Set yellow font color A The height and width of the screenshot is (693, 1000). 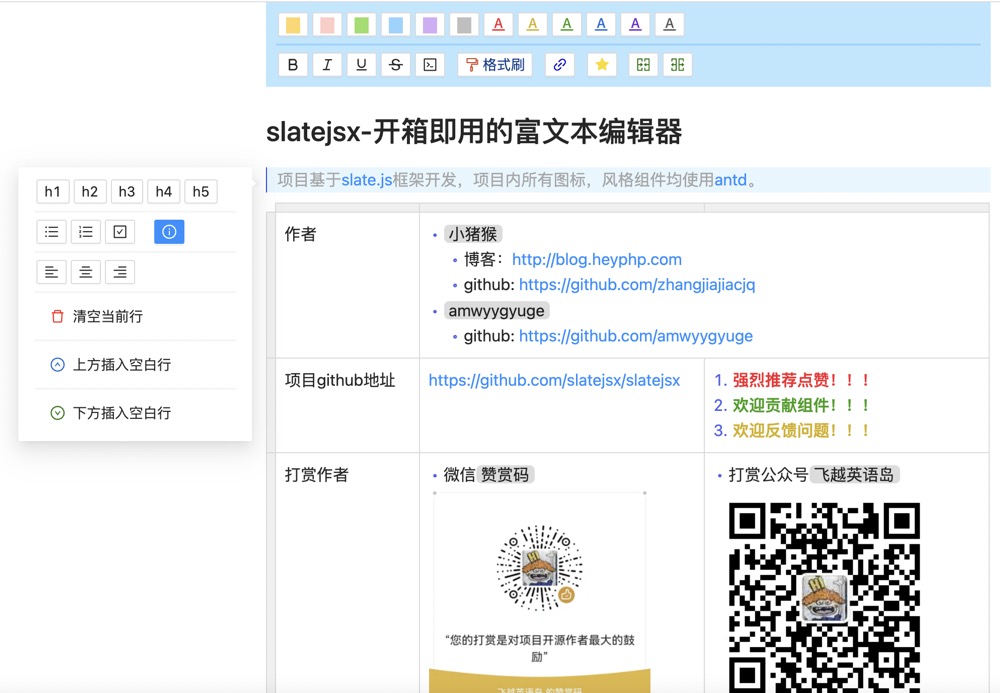533,24
